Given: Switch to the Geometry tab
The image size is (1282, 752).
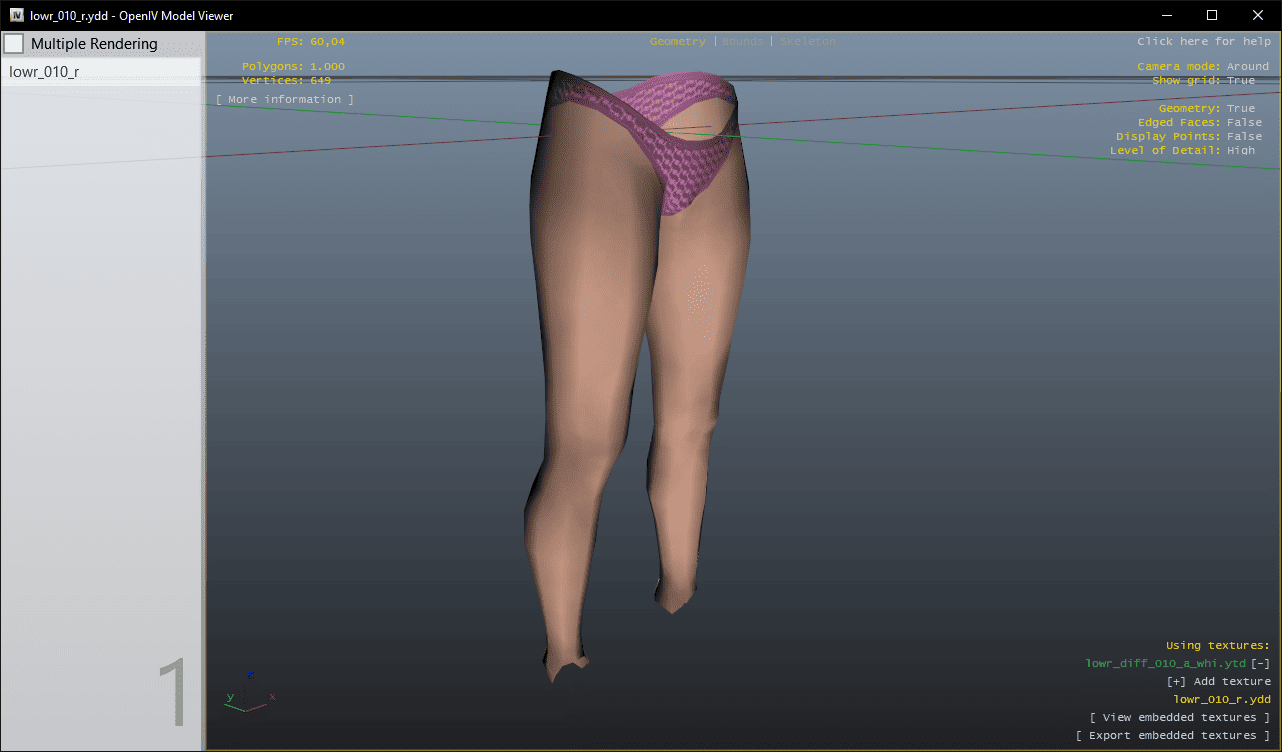Looking at the screenshot, I should tap(677, 41).
